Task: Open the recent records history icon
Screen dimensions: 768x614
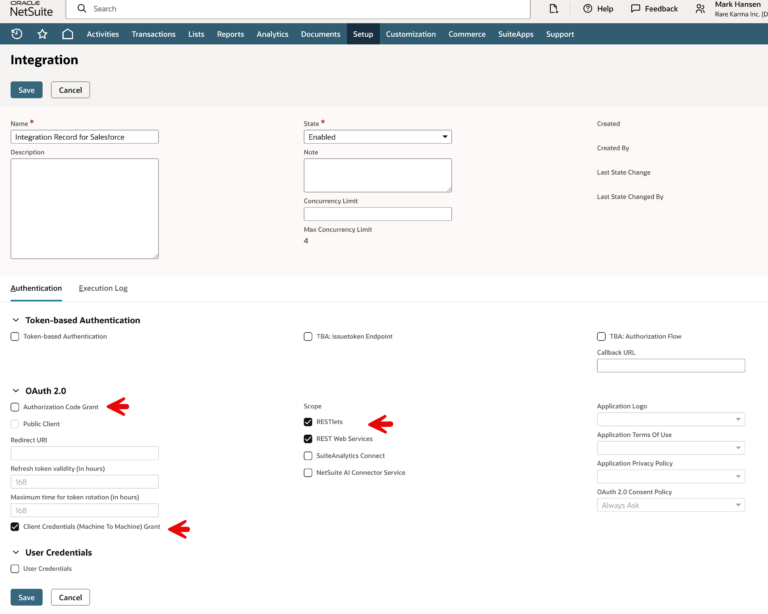Action: click(17, 34)
